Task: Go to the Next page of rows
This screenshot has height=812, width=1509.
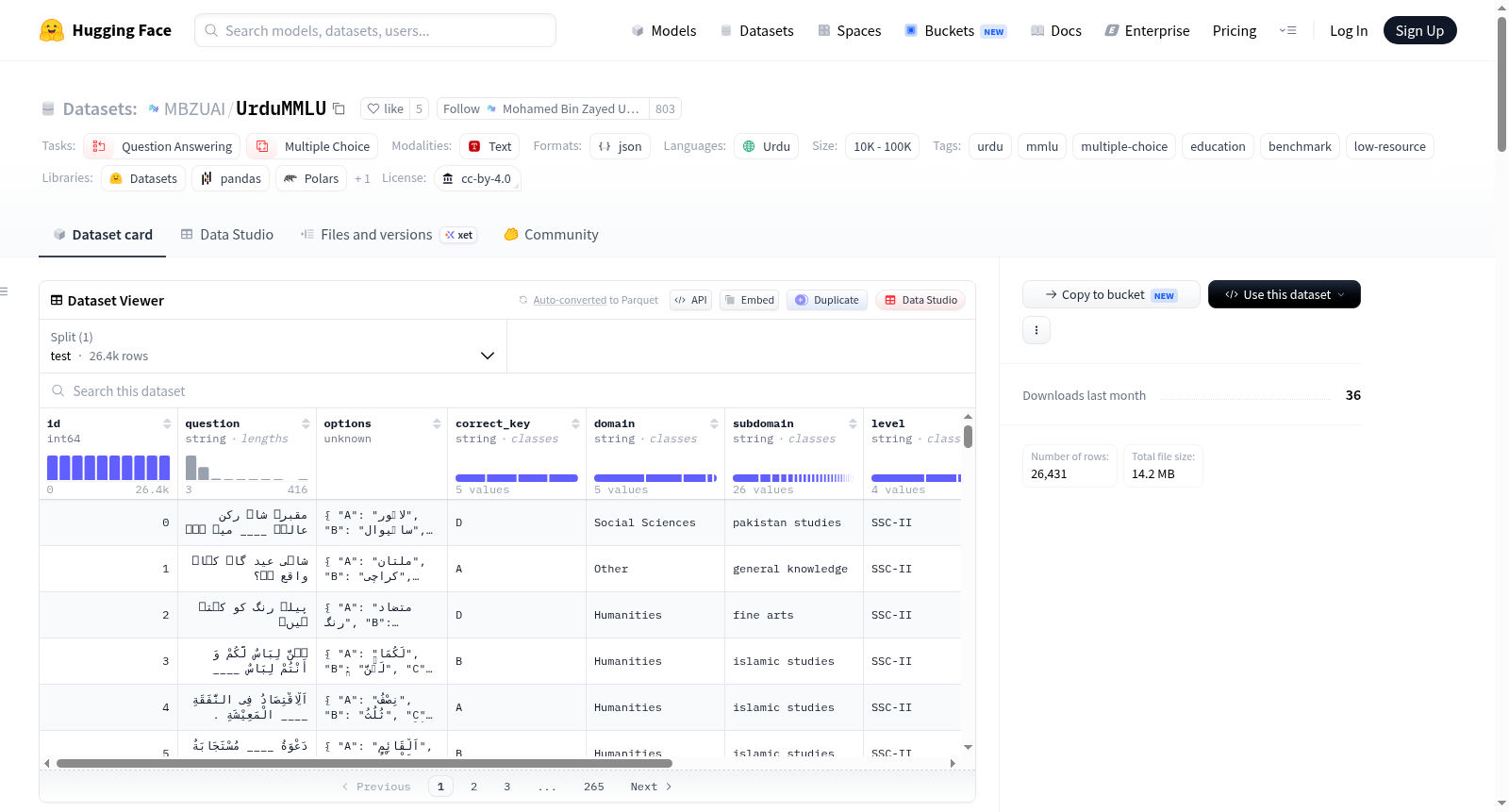Action: coord(651,787)
